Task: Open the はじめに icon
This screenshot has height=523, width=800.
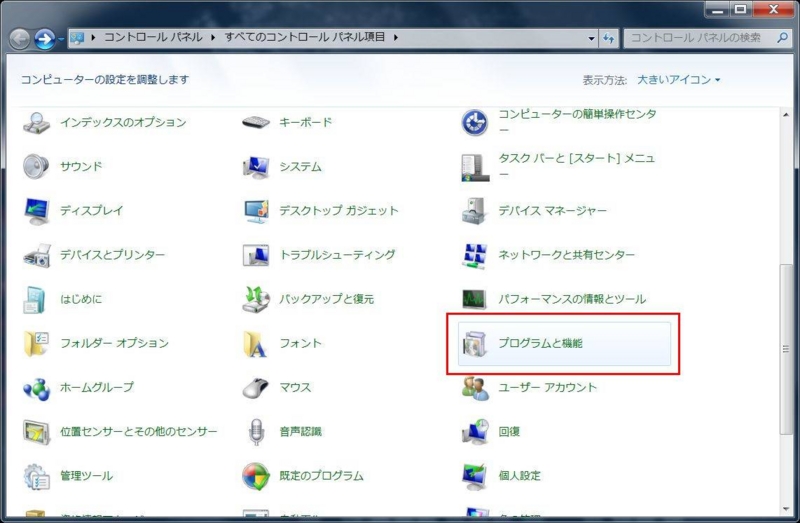Action: [35, 300]
